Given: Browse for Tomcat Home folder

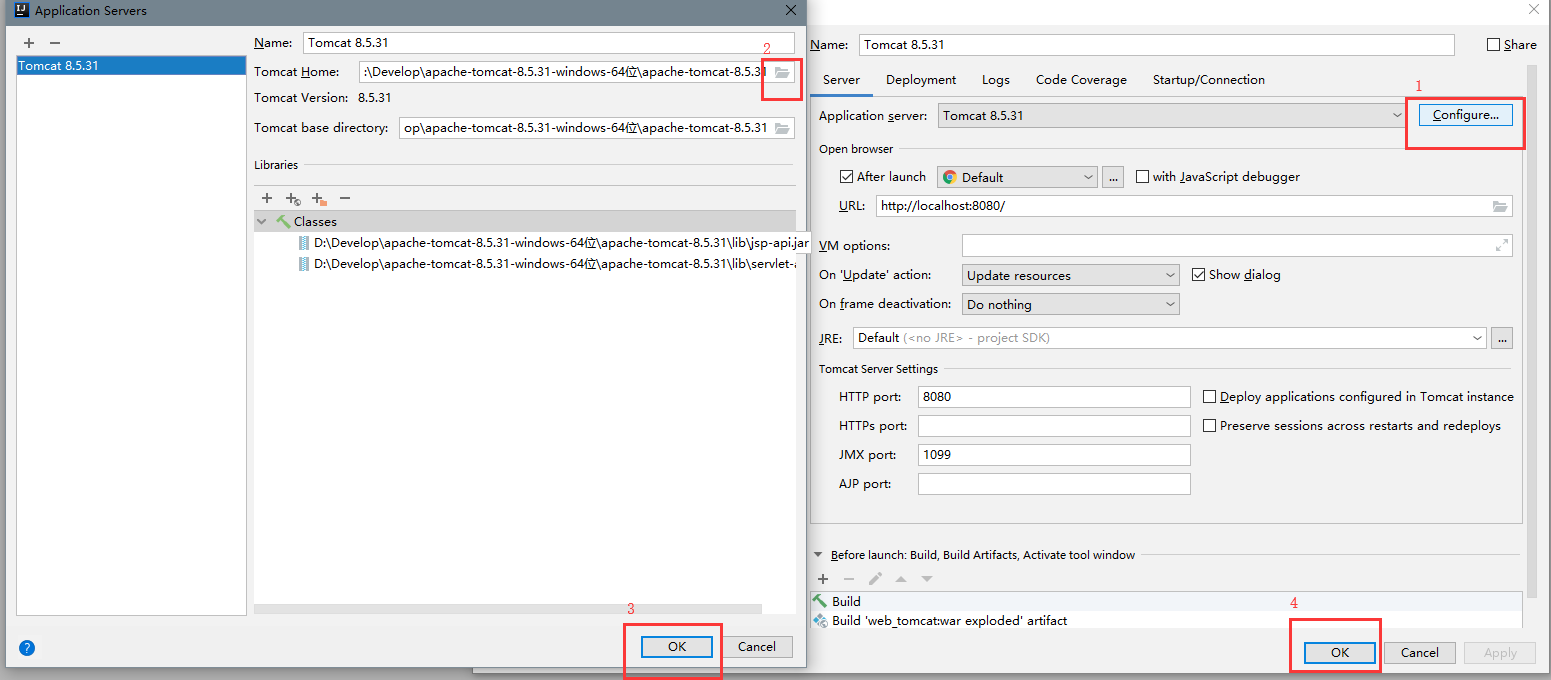Looking at the screenshot, I should [782, 72].
